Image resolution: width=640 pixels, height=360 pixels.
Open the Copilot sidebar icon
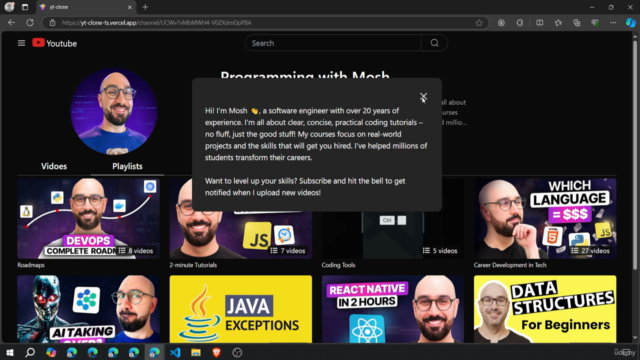tap(631, 23)
